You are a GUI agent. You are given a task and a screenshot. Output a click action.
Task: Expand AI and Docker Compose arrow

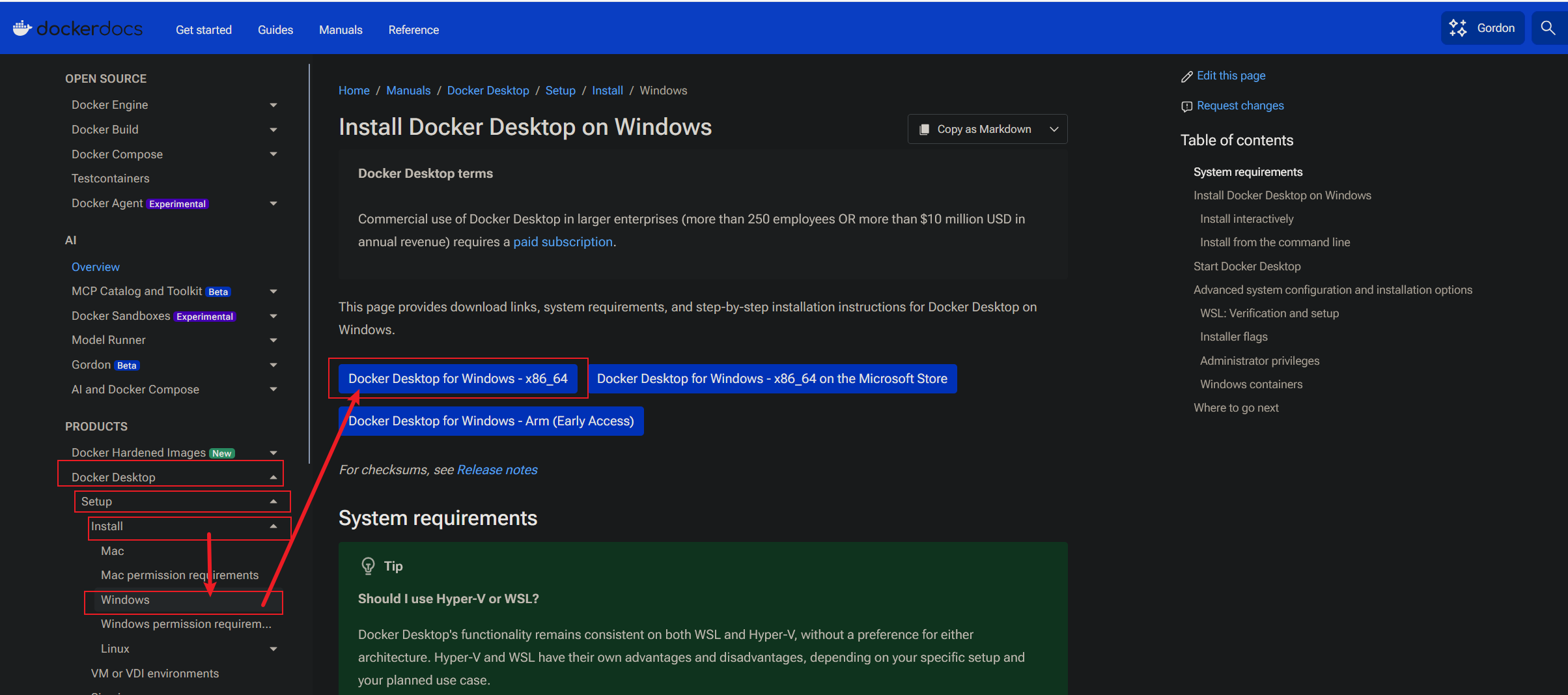(273, 390)
